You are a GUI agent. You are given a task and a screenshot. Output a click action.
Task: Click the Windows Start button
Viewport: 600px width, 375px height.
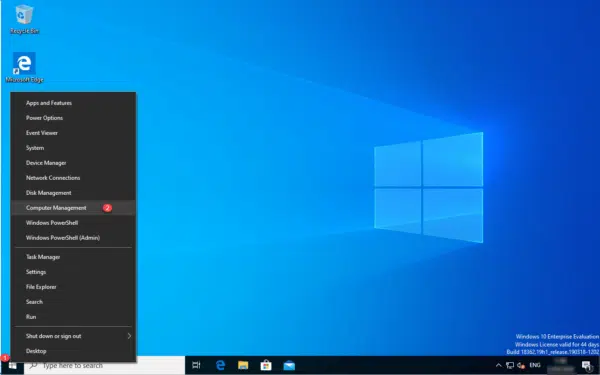12,365
